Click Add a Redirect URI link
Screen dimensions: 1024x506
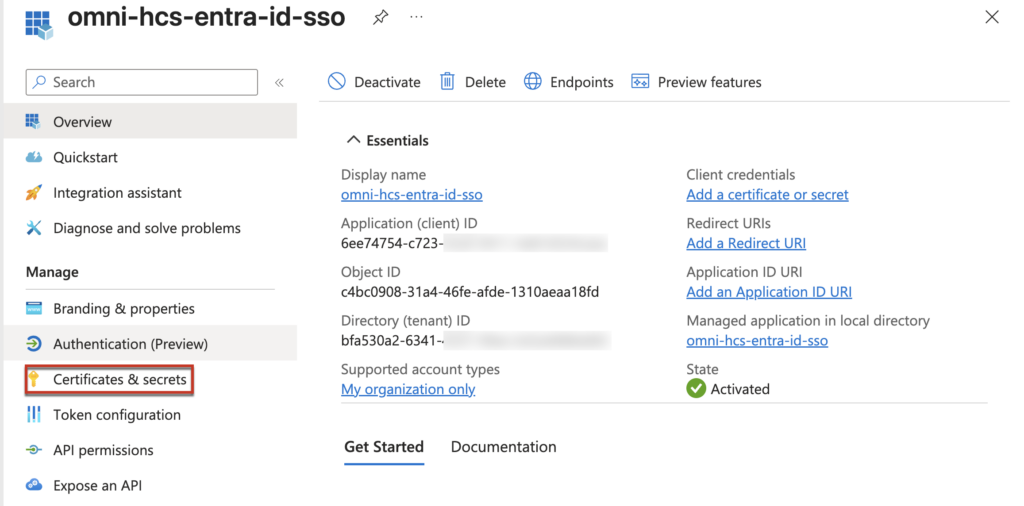click(x=746, y=243)
